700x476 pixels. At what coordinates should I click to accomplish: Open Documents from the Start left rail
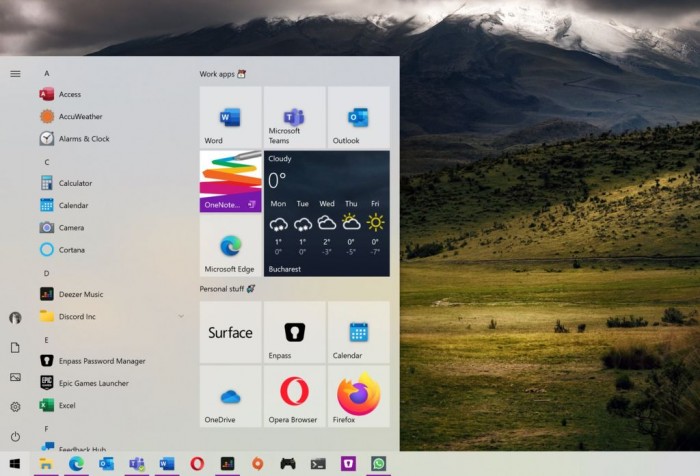click(15, 347)
